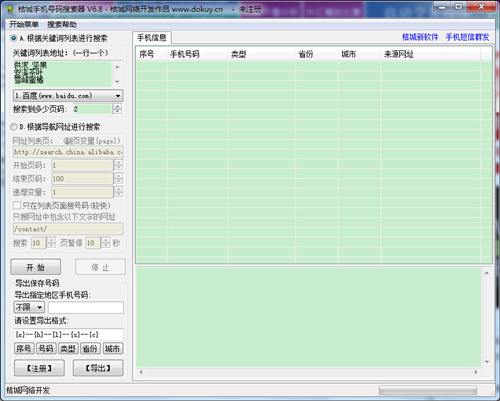Click the 结束页码 field showing 100
500x401 pixels.
83,179
